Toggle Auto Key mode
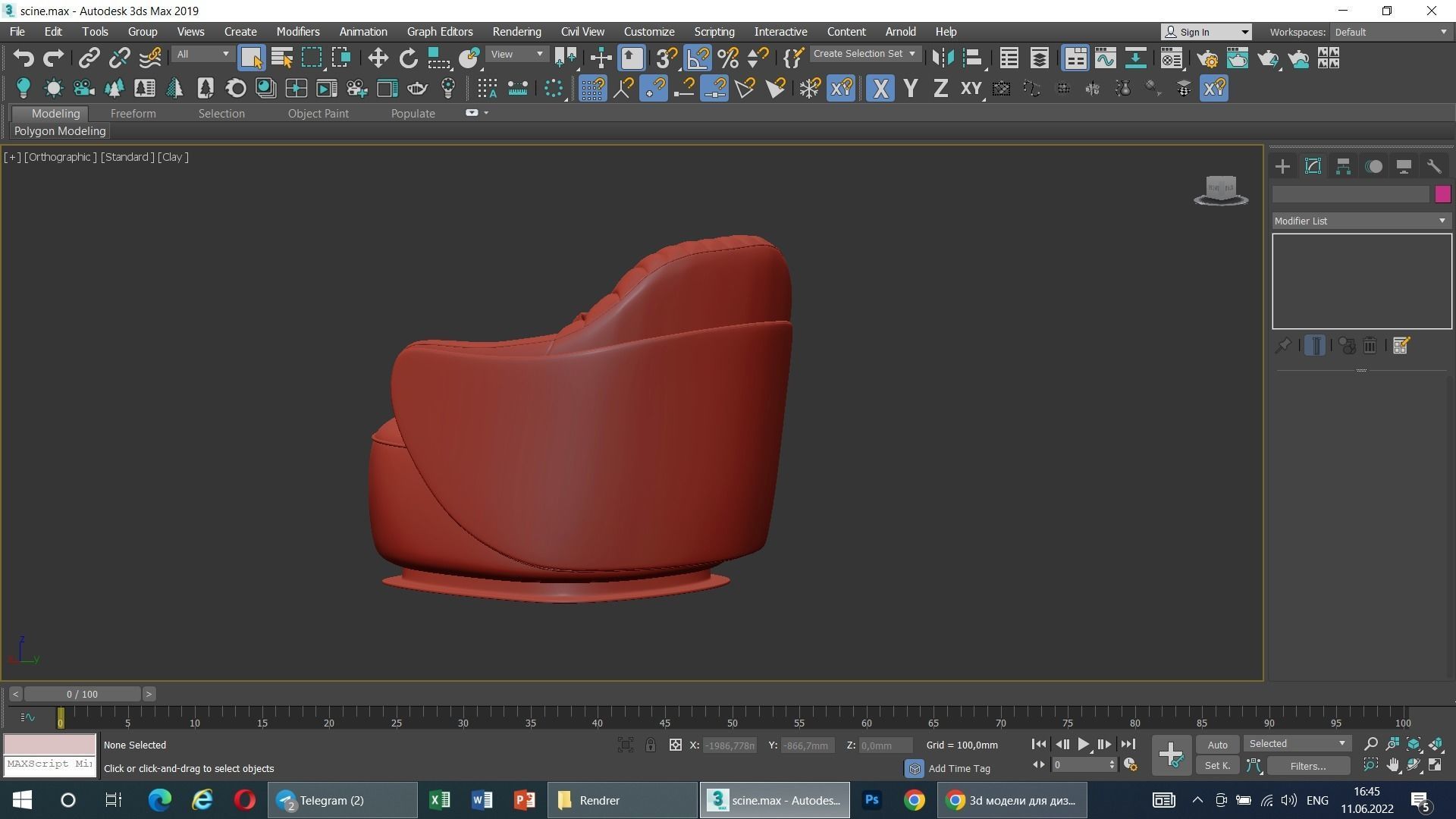 [1217, 745]
